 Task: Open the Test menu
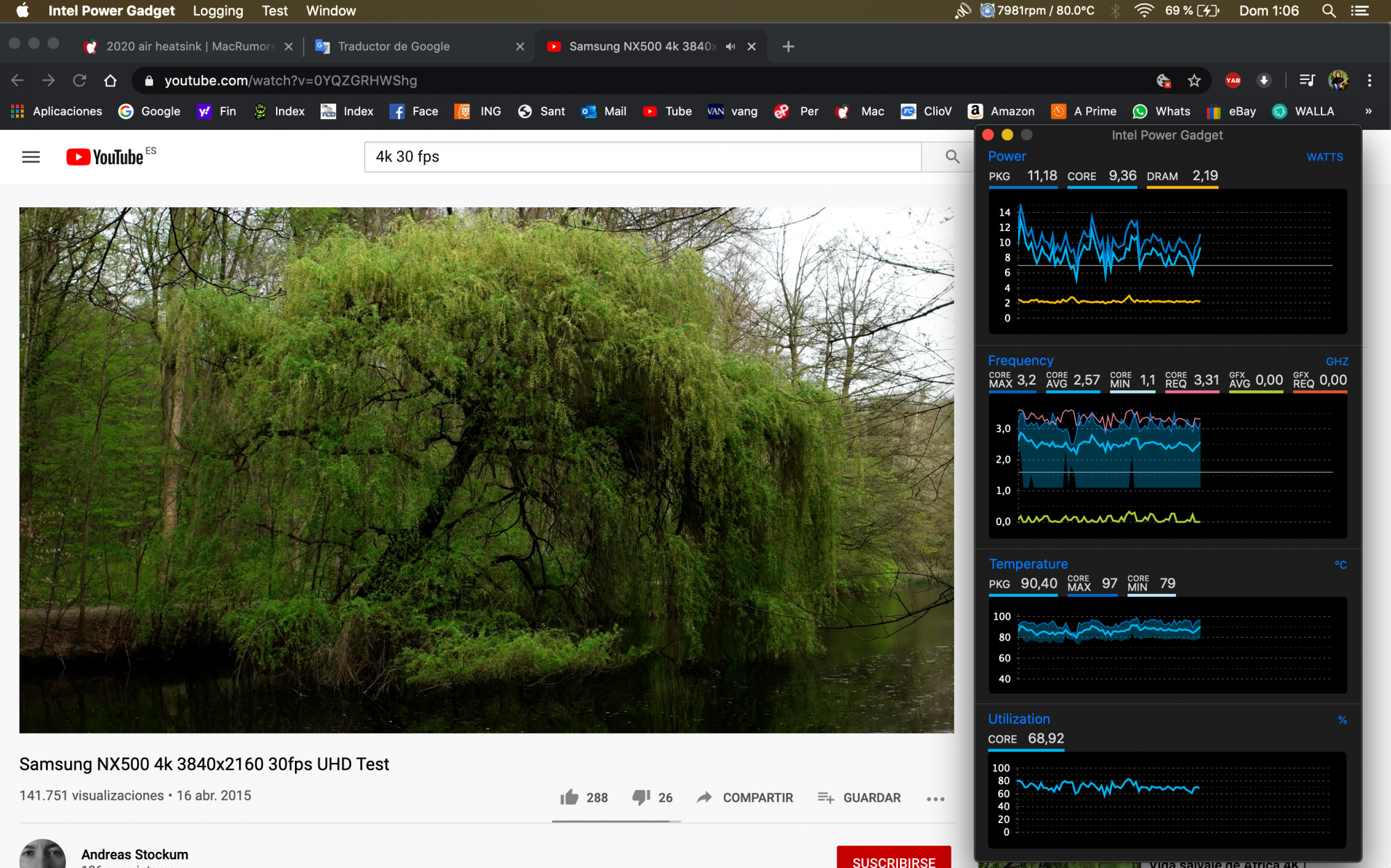coord(275,10)
